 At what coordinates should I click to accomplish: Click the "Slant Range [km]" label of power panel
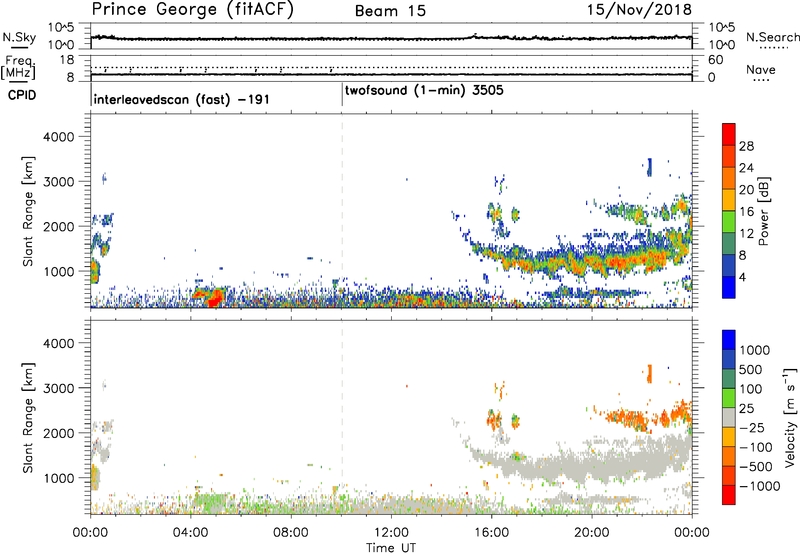28,211
